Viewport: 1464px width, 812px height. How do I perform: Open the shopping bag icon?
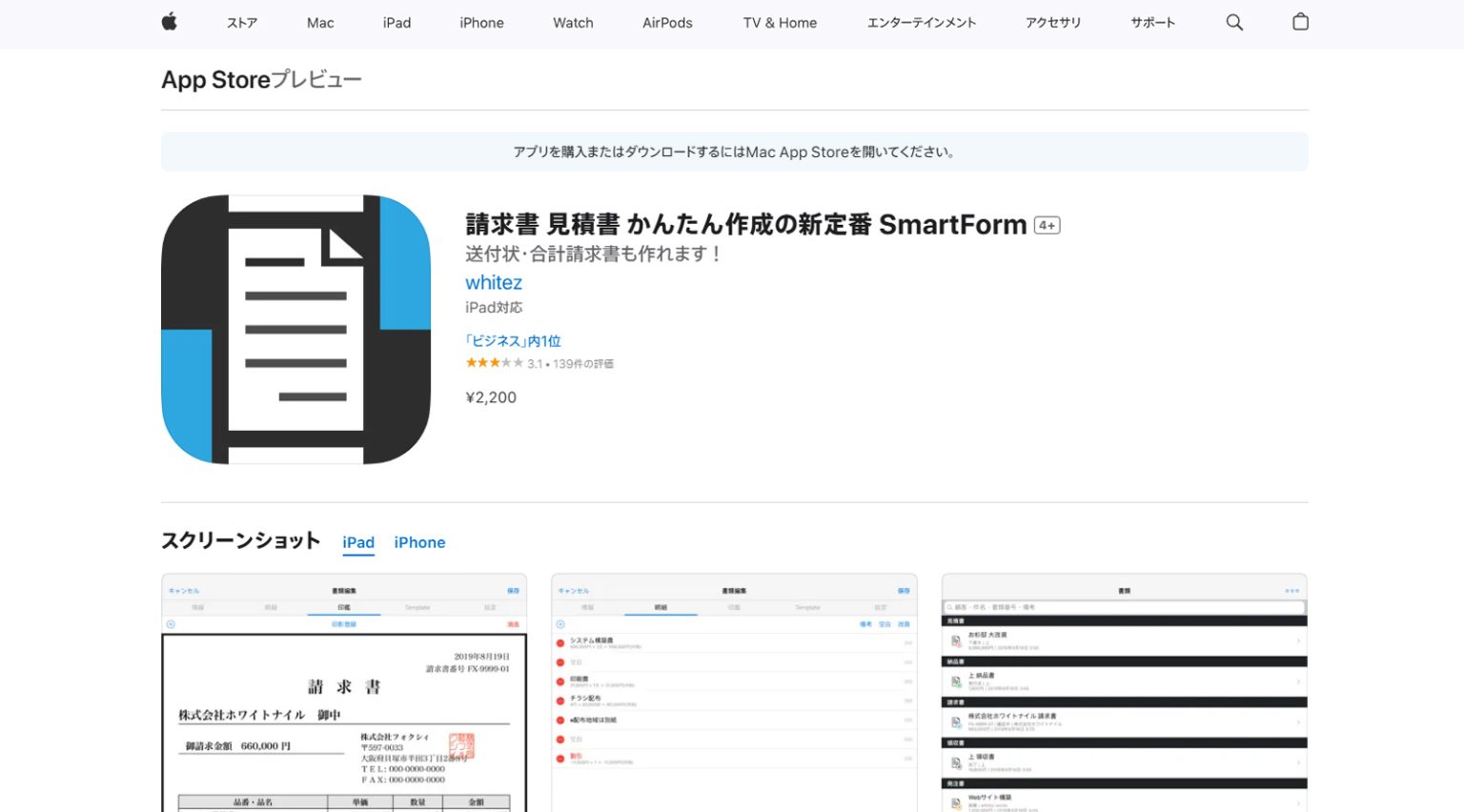point(1300,22)
